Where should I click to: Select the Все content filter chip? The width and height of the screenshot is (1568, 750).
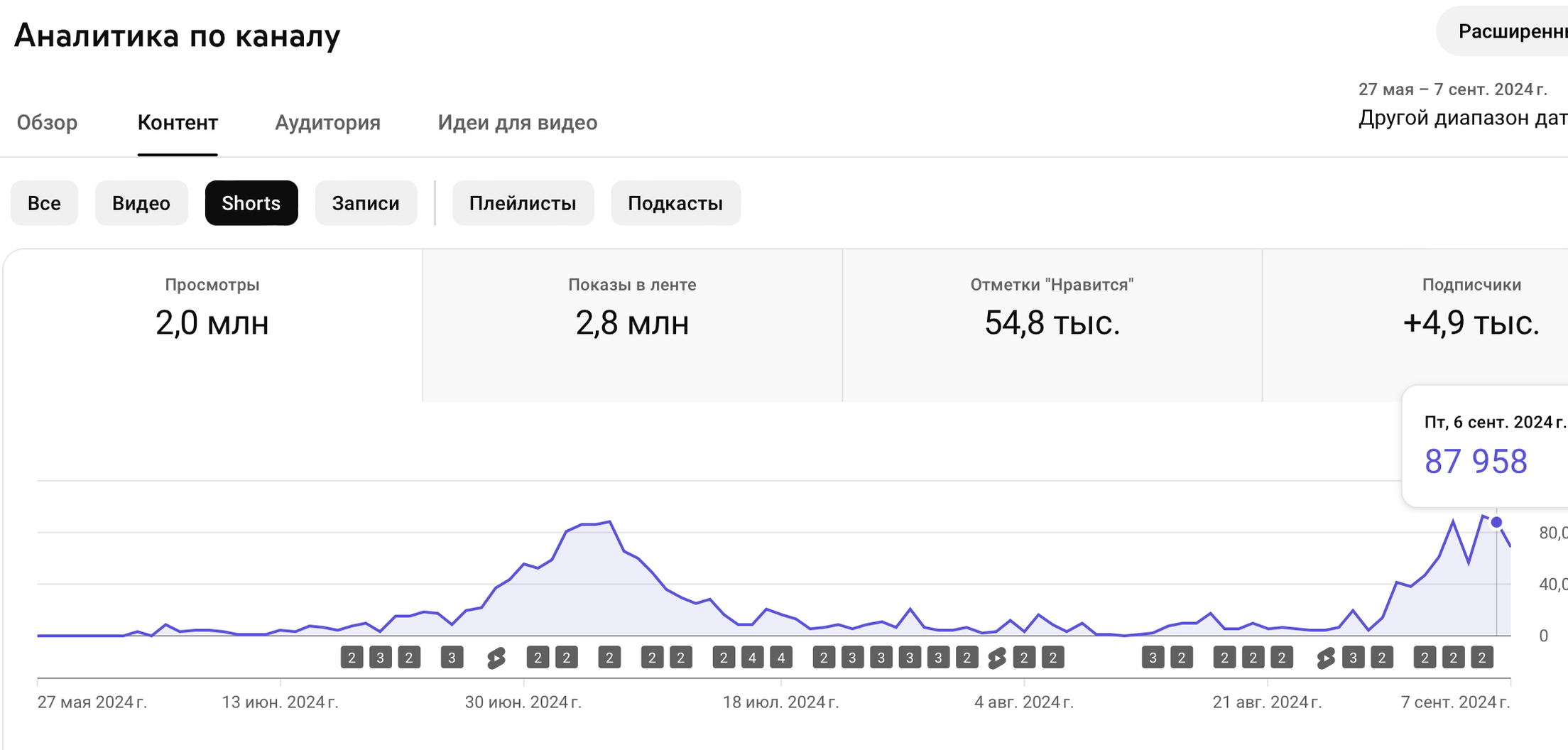(x=44, y=203)
